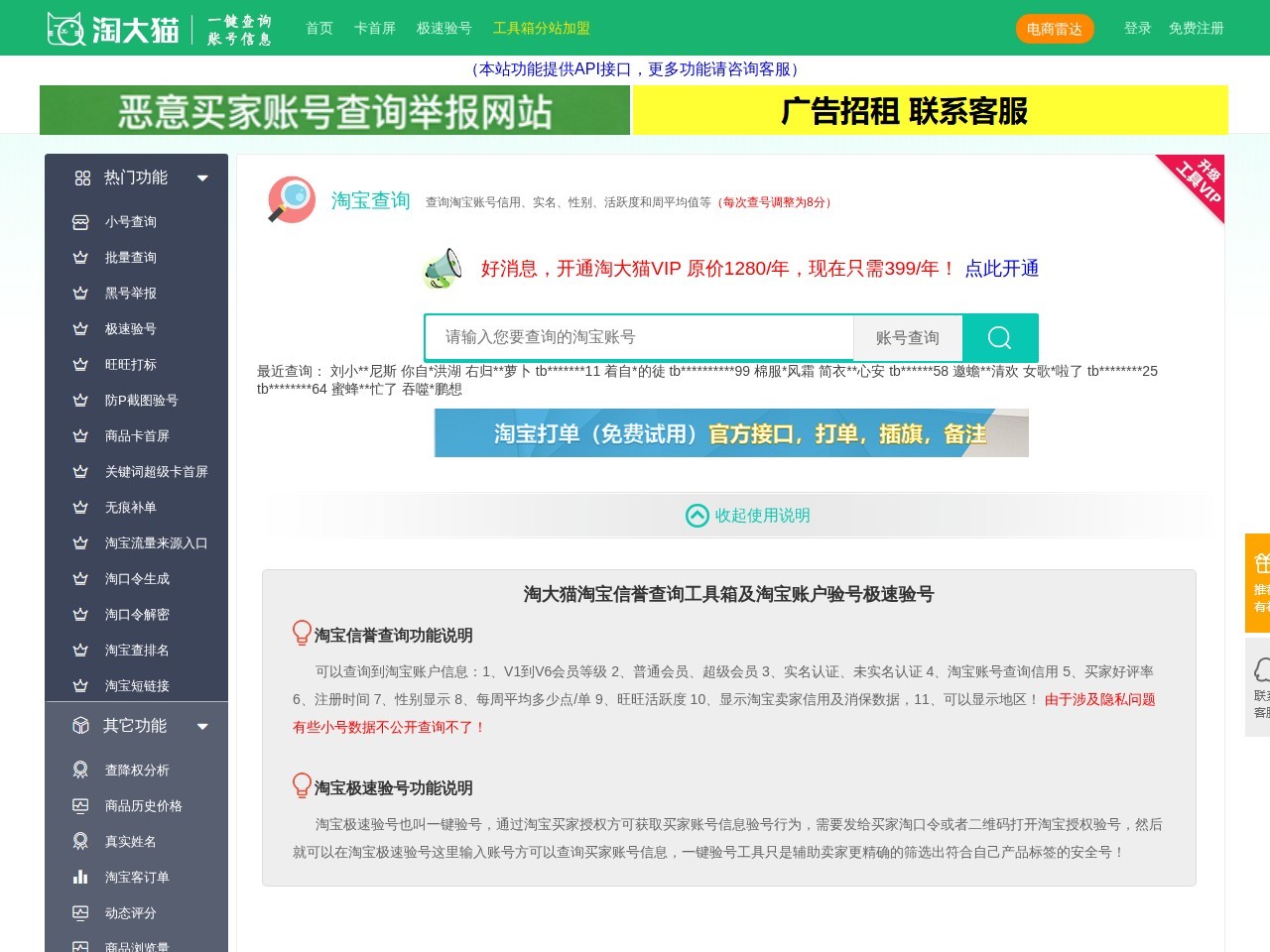Open the 小号查询 sidebar item

click(131, 222)
